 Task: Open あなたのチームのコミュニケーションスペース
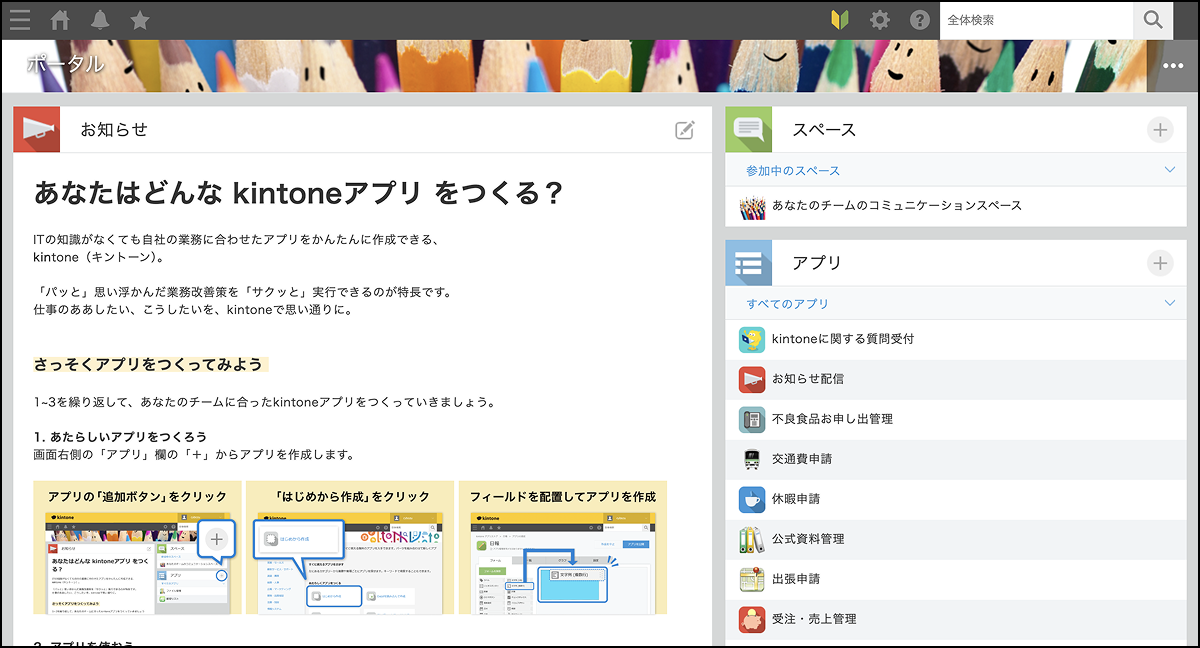pyautogui.click(x=896, y=206)
